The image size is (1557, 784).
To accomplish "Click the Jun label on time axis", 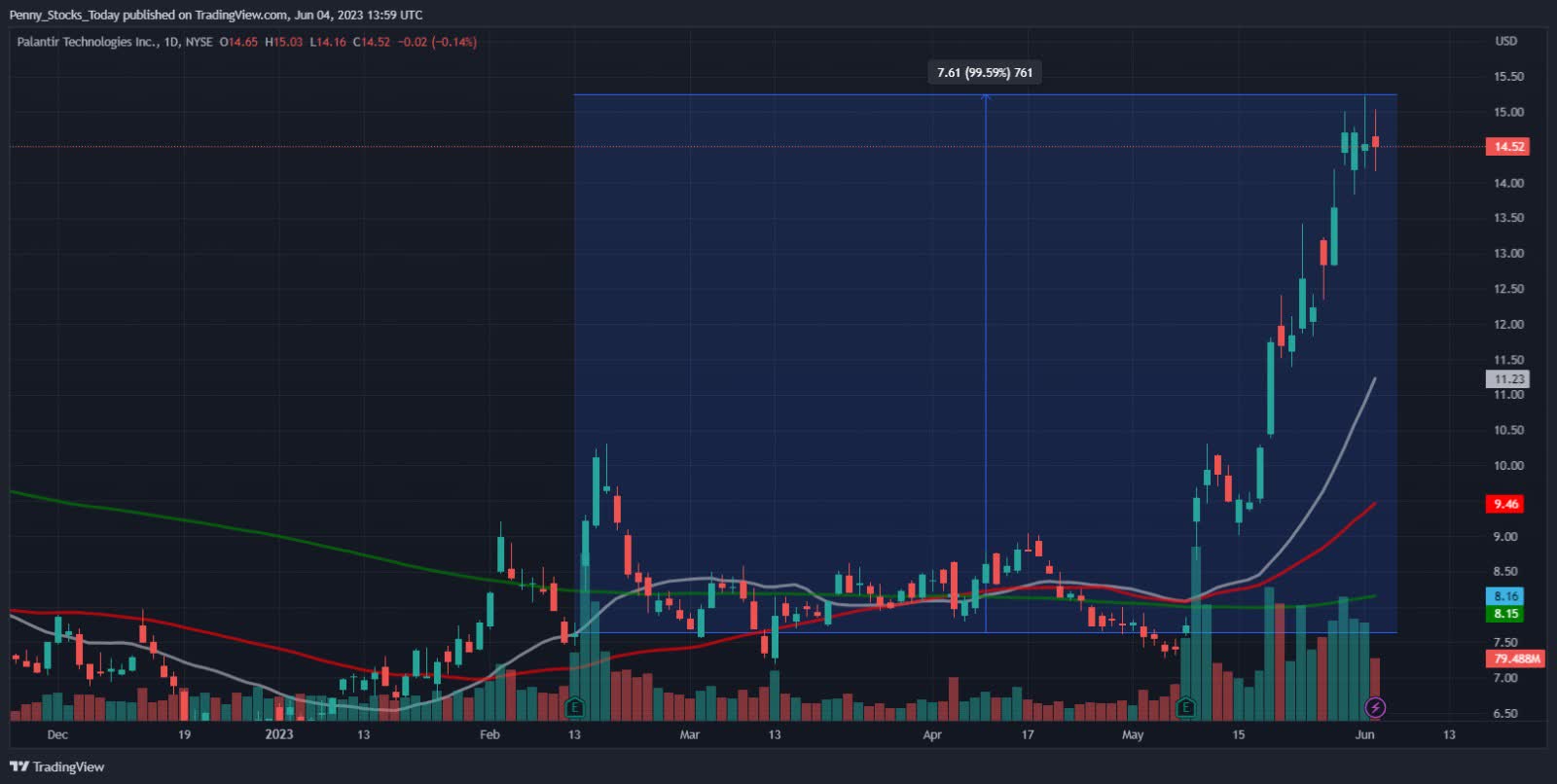I will tap(1364, 734).
